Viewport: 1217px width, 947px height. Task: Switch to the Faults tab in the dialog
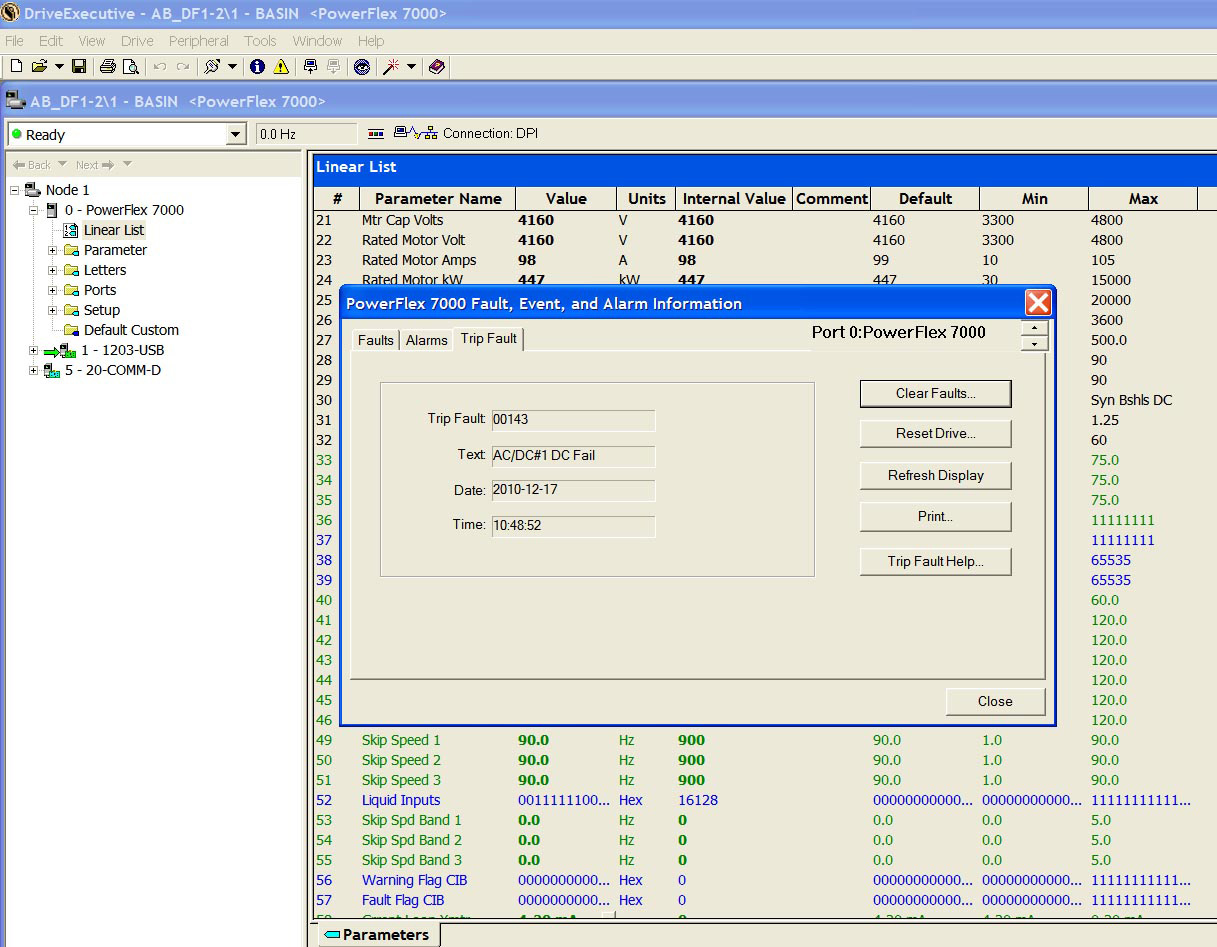click(376, 340)
